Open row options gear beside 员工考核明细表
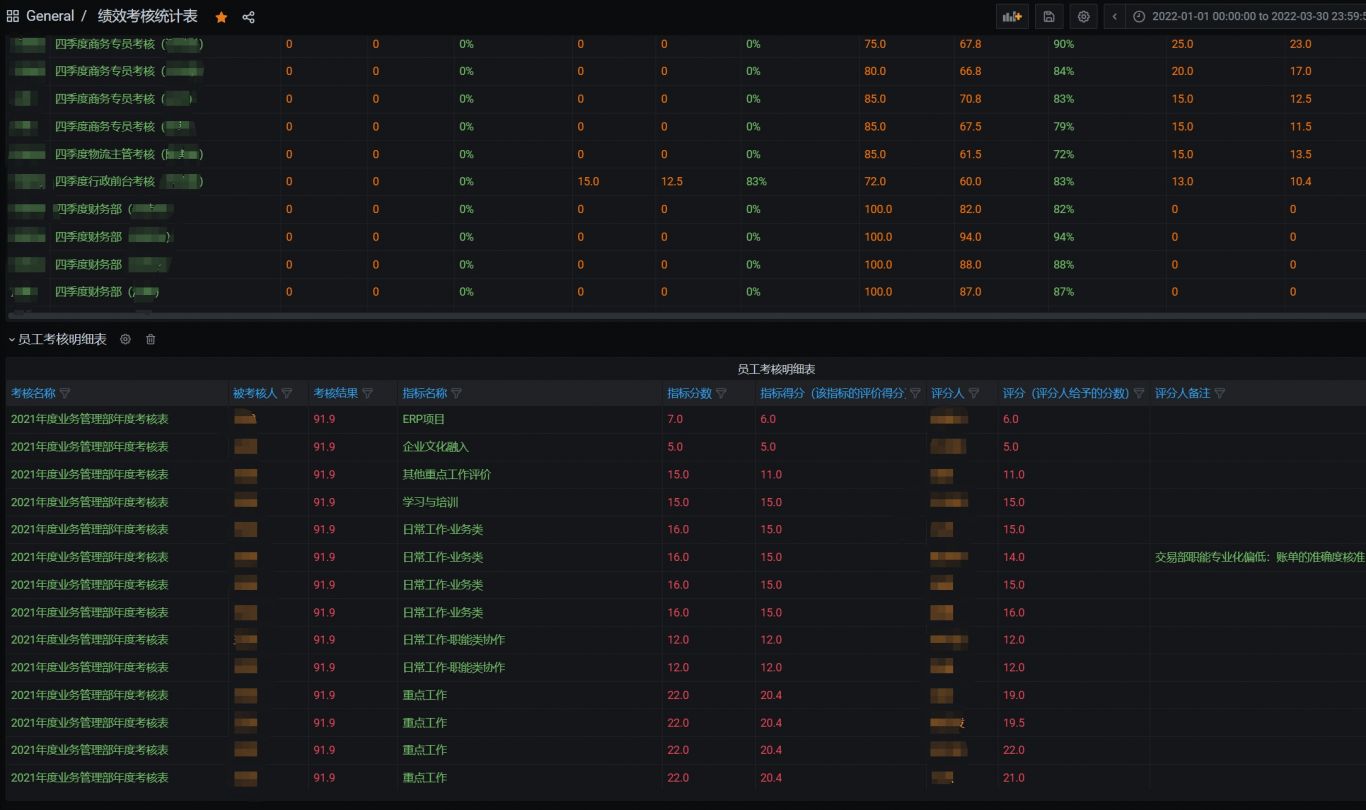The image size is (1366, 810). pos(125,339)
